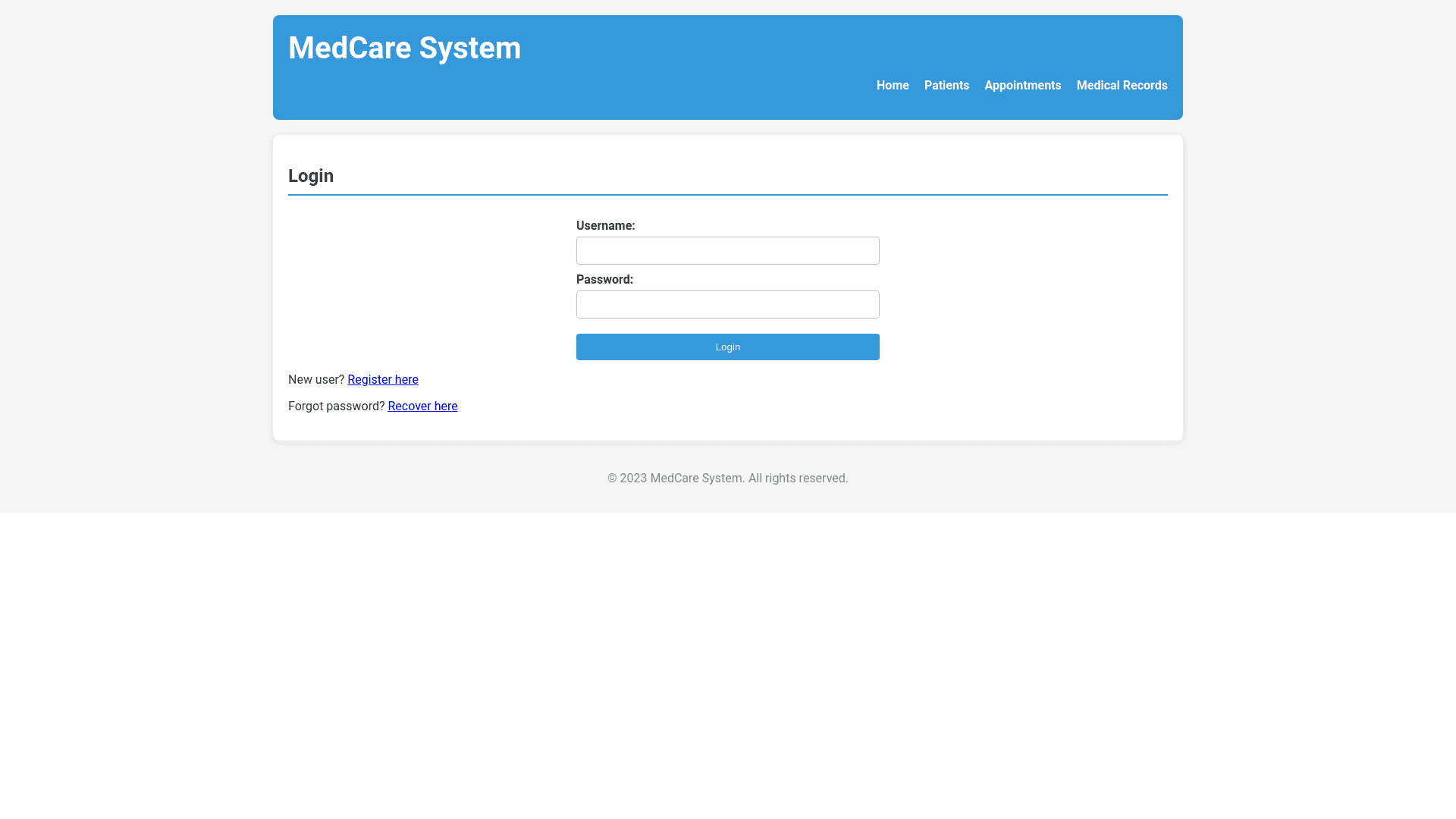This screenshot has height=819, width=1456.
Task: Open the Recover here link
Action: 422,406
